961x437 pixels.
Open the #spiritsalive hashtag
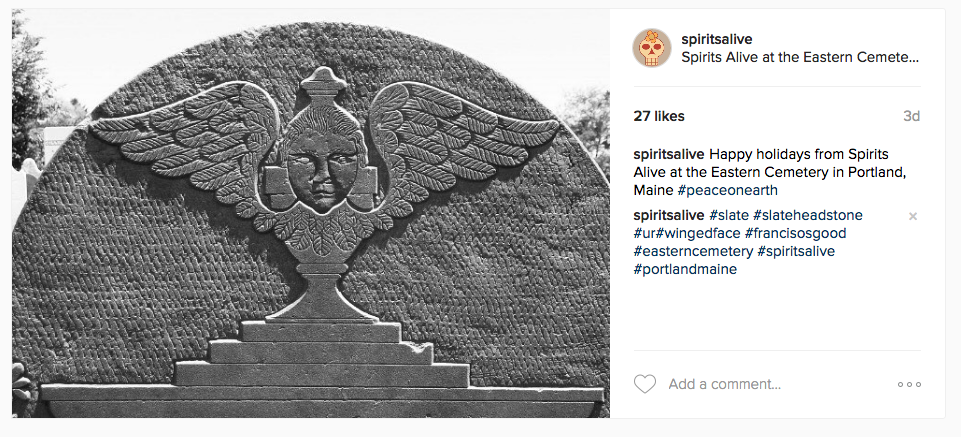(x=796, y=251)
